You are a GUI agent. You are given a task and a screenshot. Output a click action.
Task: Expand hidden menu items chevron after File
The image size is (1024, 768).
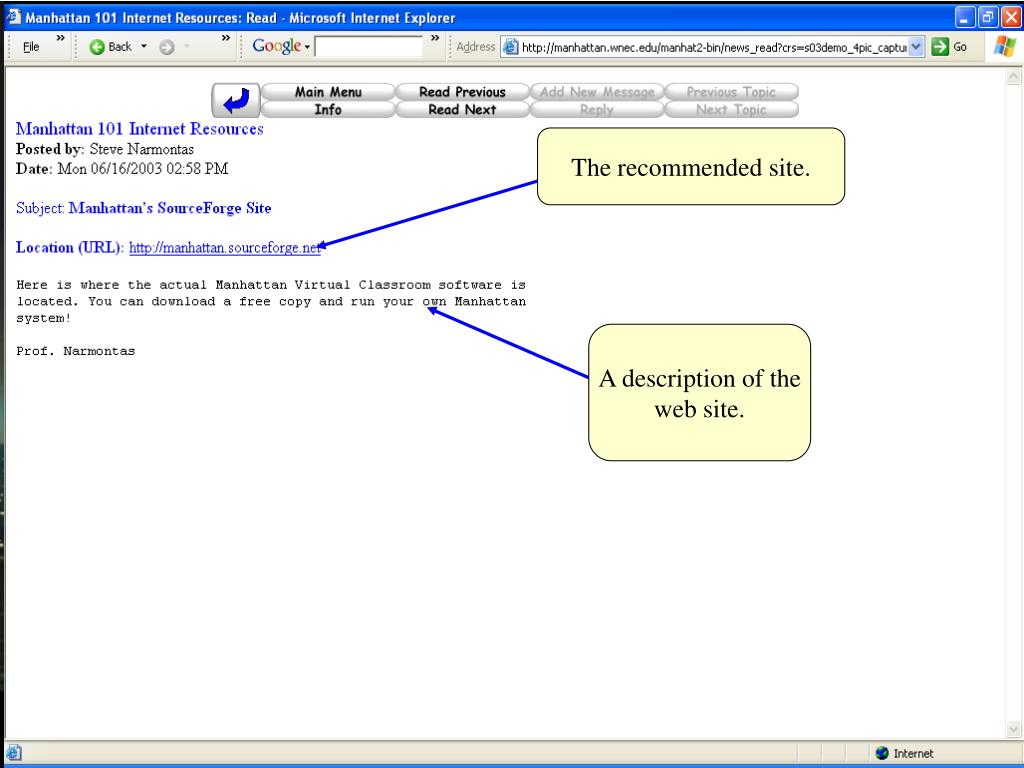(x=60, y=39)
